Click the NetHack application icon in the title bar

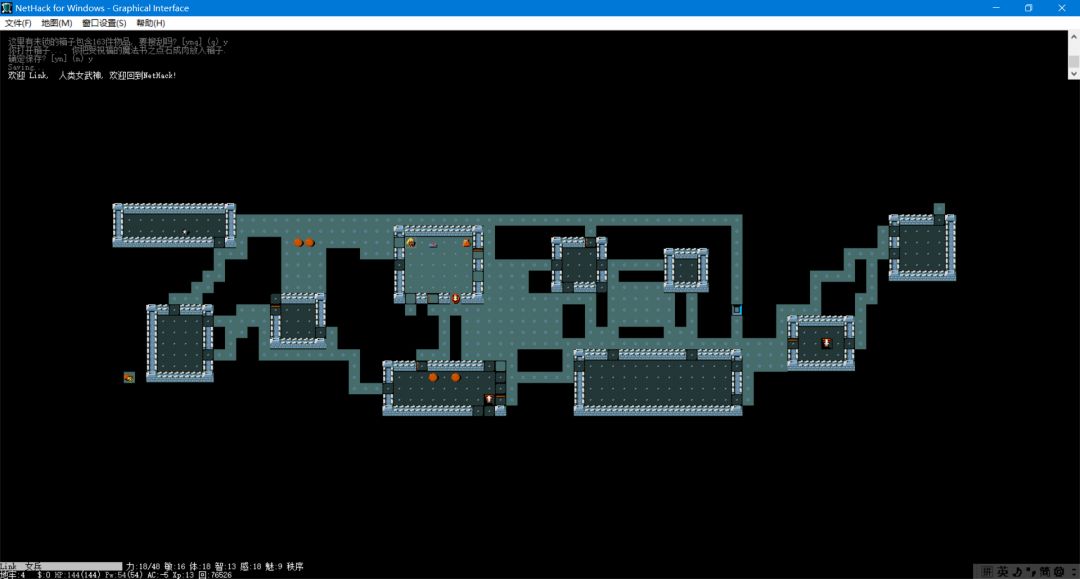tap(7, 8)
